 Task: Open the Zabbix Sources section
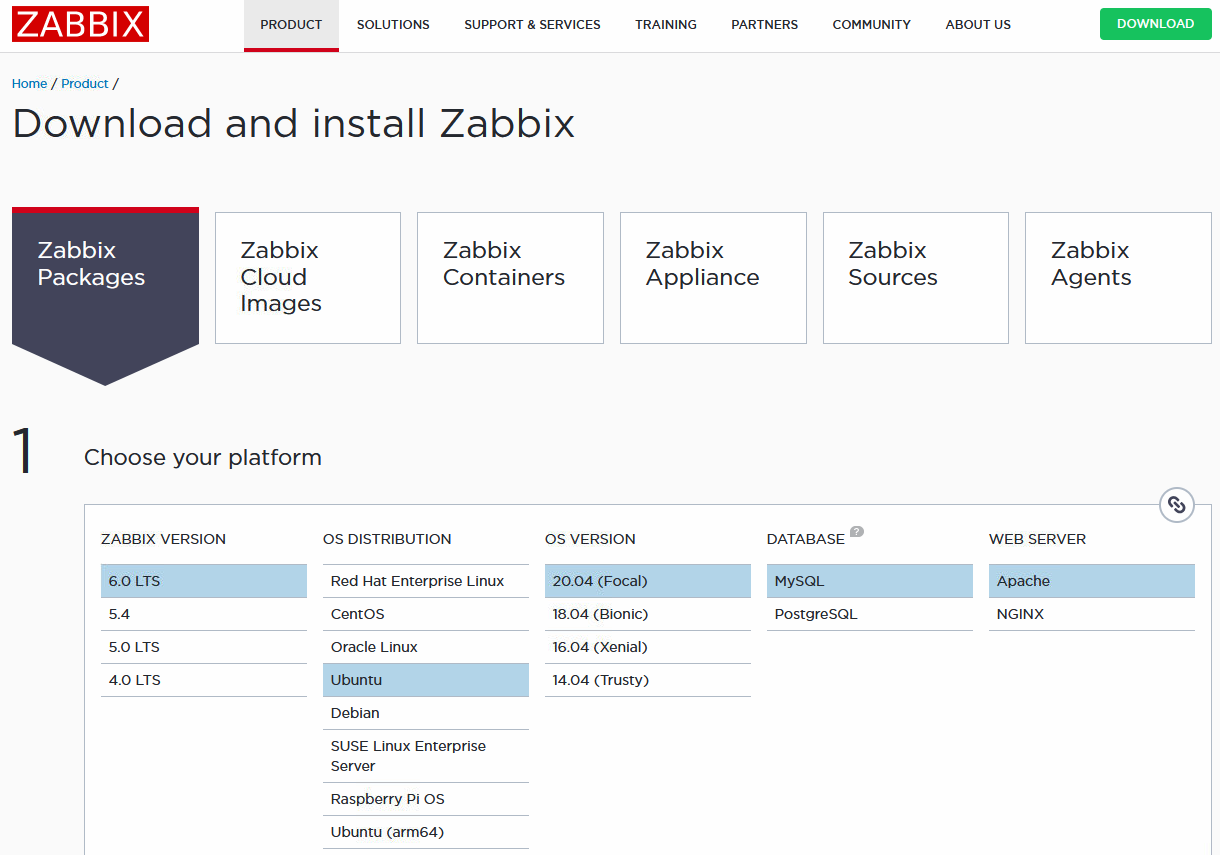915,277
